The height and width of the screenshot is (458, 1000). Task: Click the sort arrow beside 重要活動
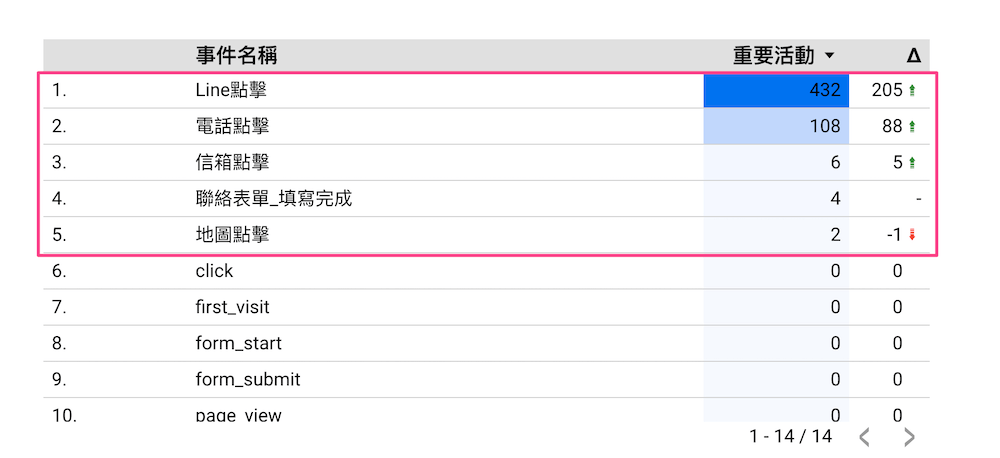tap(829, 56)
